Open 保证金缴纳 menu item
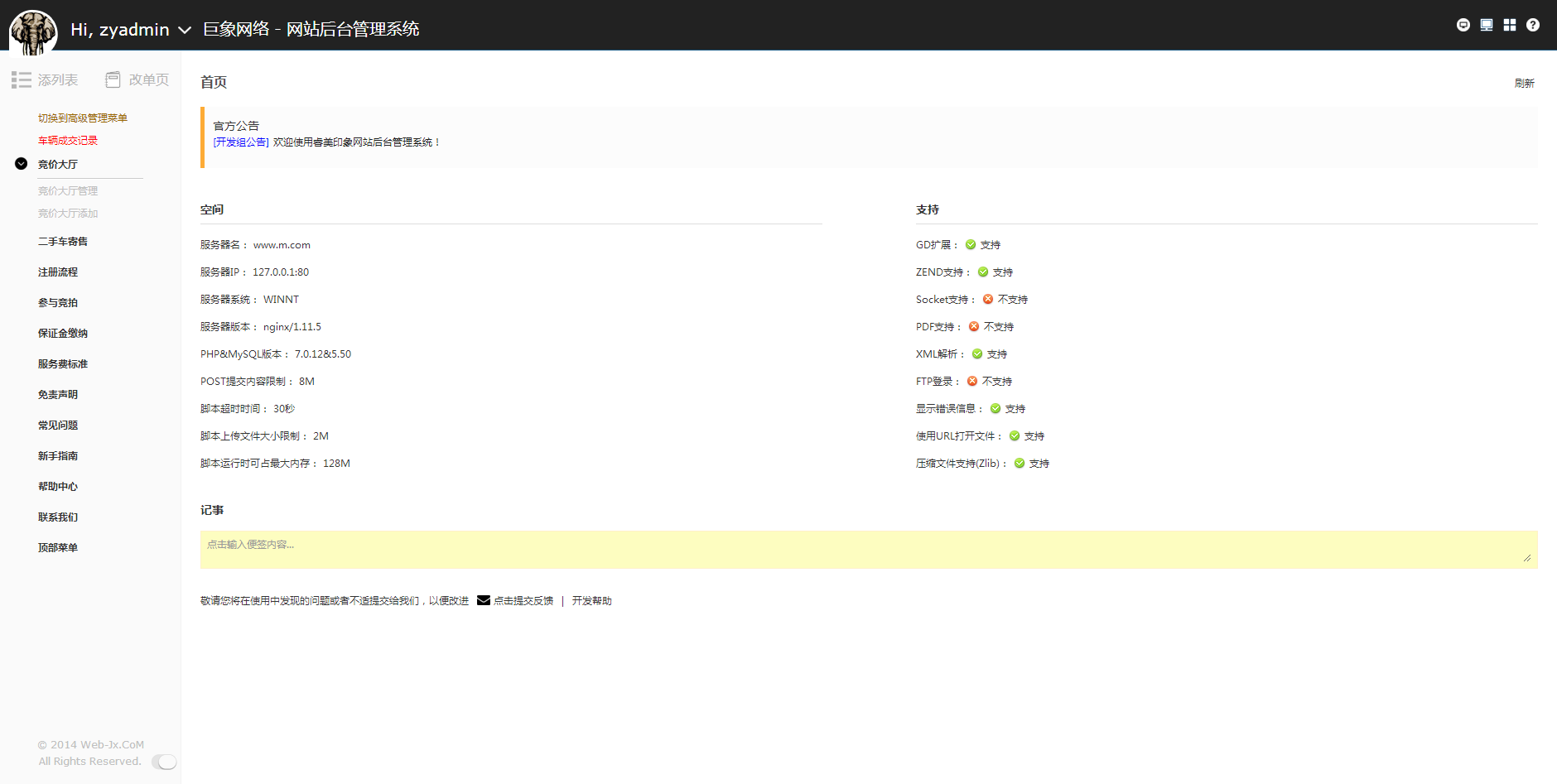1557x784 pixels. point(63,334)
